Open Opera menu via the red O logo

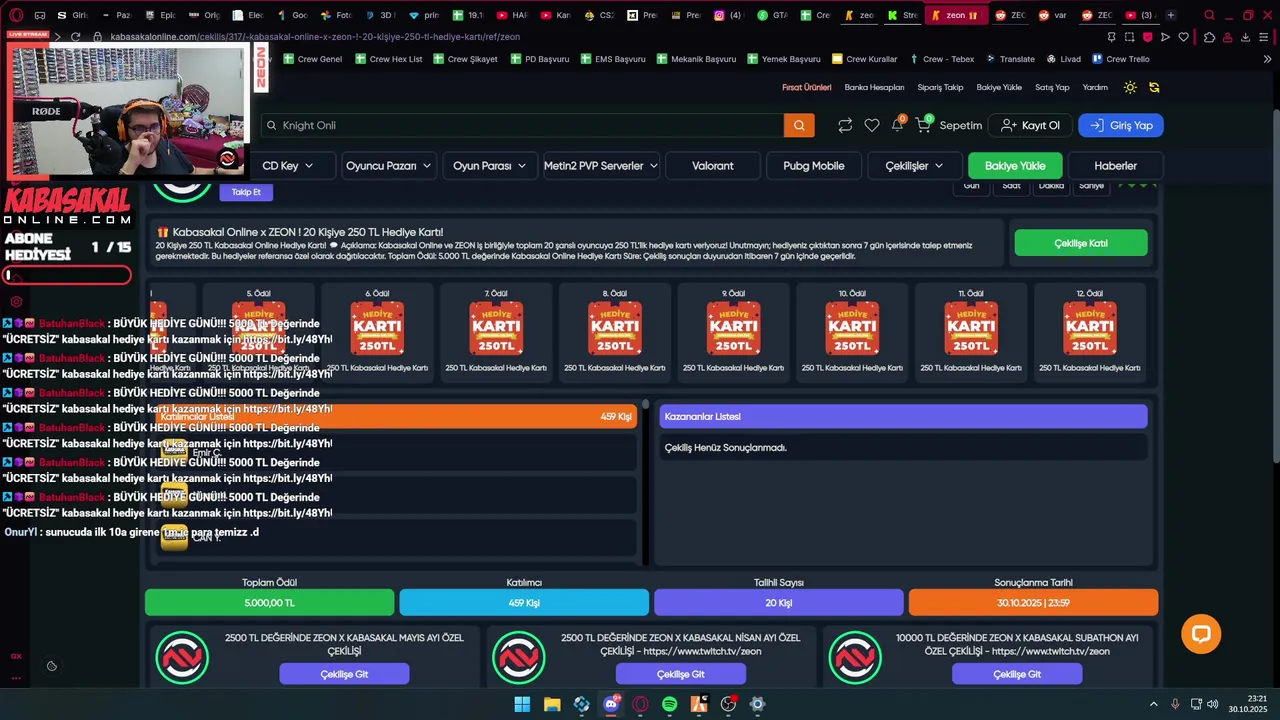point(16,15)
